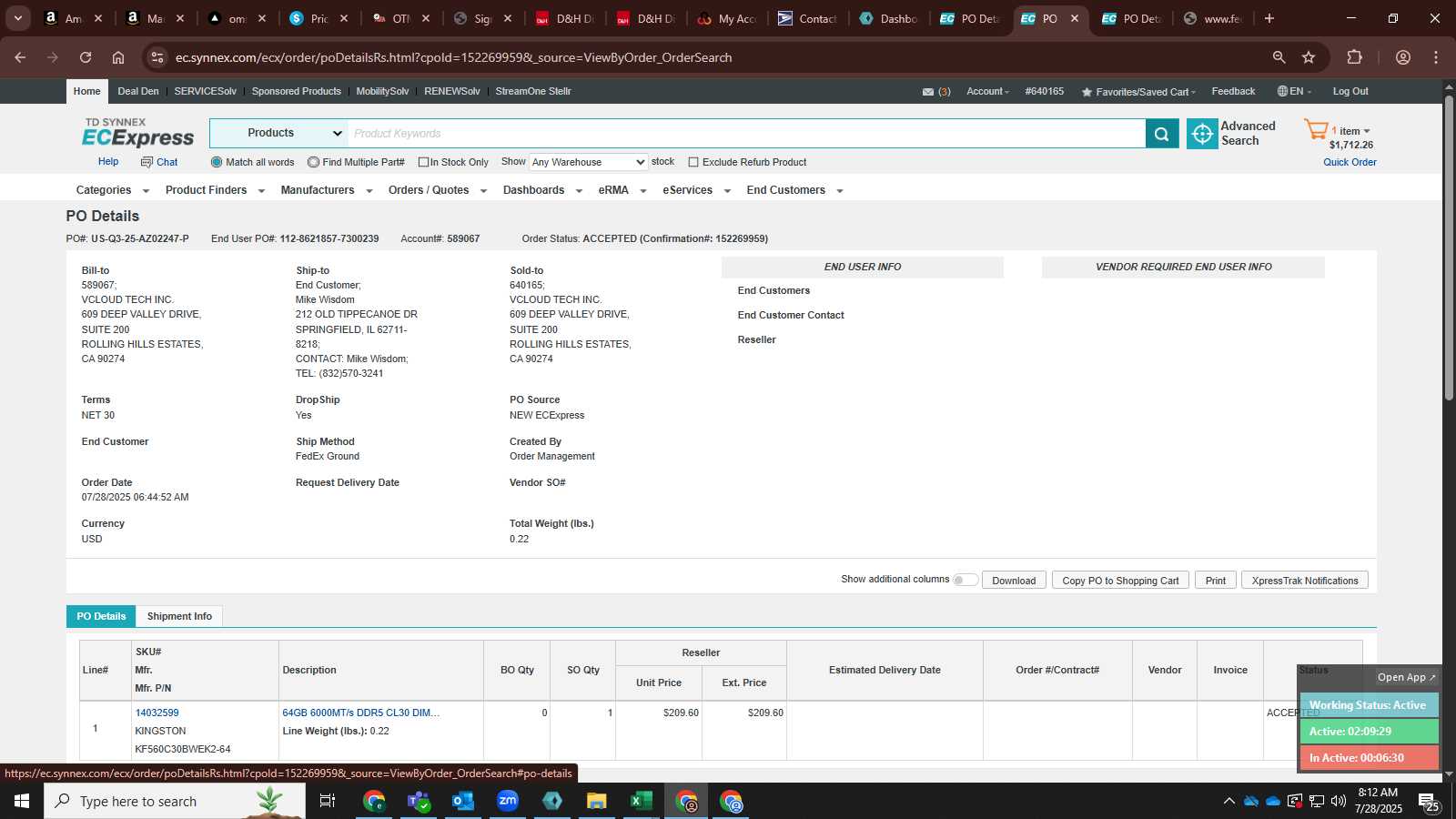This screenshot has height=819, width=1456.
Task: Open Chrome home page button
Action: [x=118, y=57]
